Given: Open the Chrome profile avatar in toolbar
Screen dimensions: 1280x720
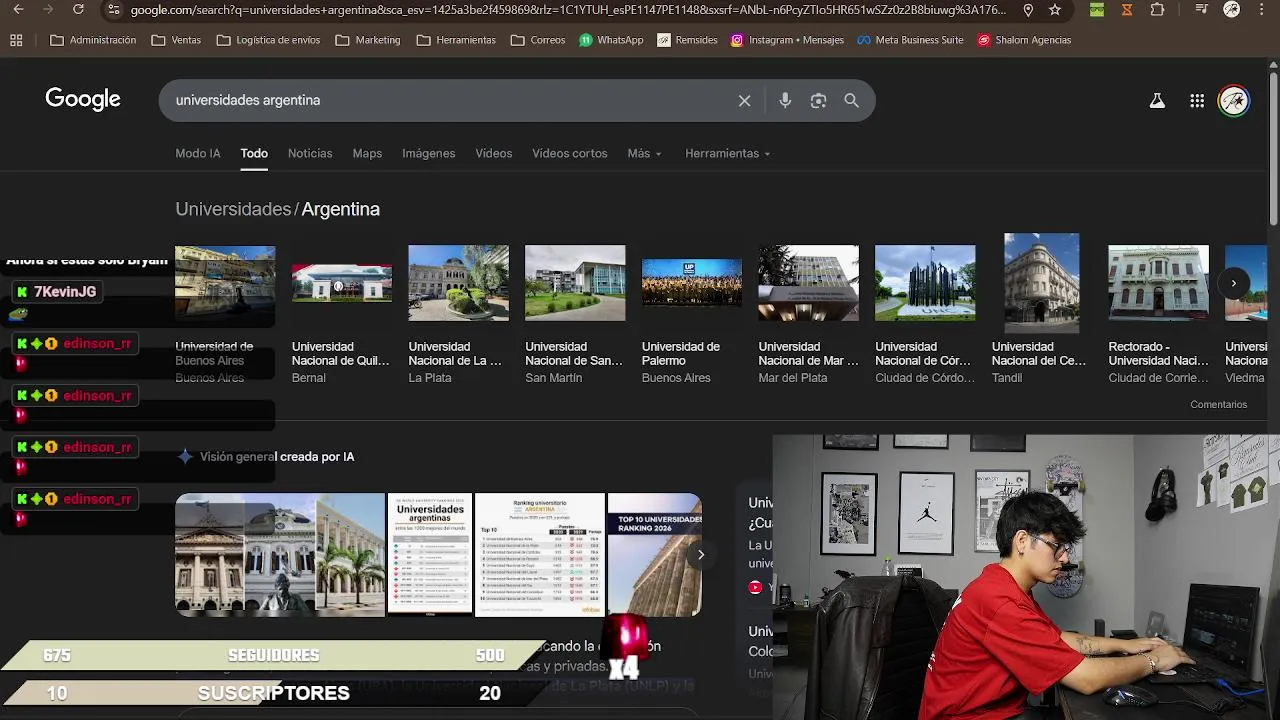Looking at the screenshot, I should (1232, 10).
